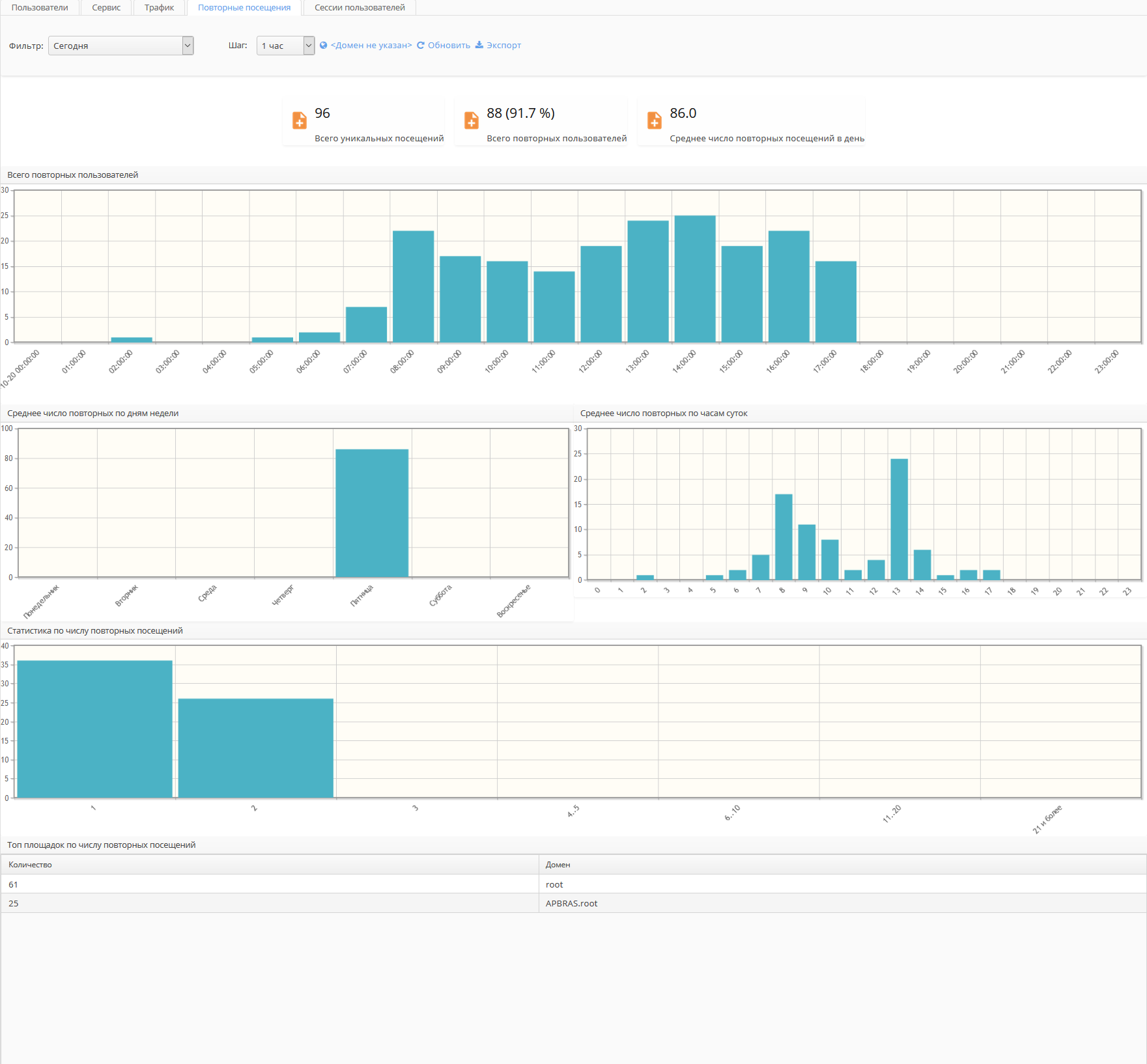Click the Домен column header
Viewport: 1147px width, 1064px height.
(x=558, y=865)
